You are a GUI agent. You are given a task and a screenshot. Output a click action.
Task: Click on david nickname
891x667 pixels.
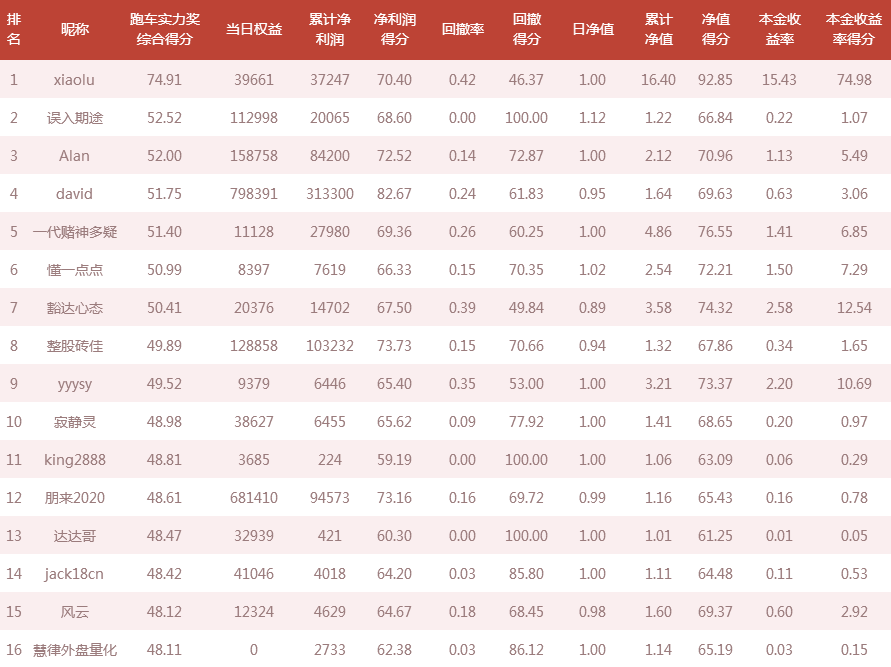pyautogui.click(x=74, y=194)
